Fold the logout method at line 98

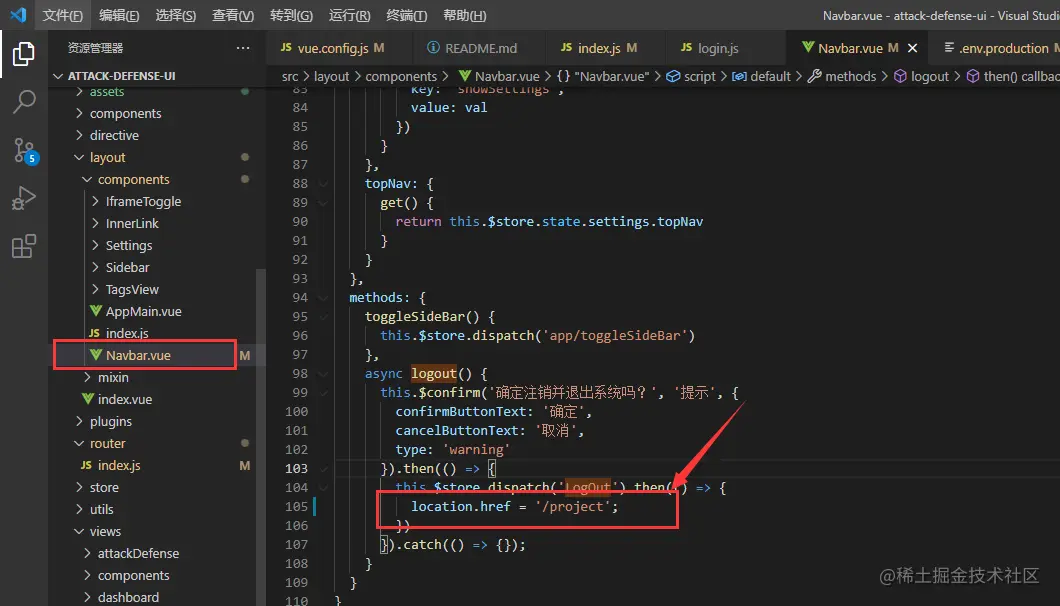pos(323,373)
